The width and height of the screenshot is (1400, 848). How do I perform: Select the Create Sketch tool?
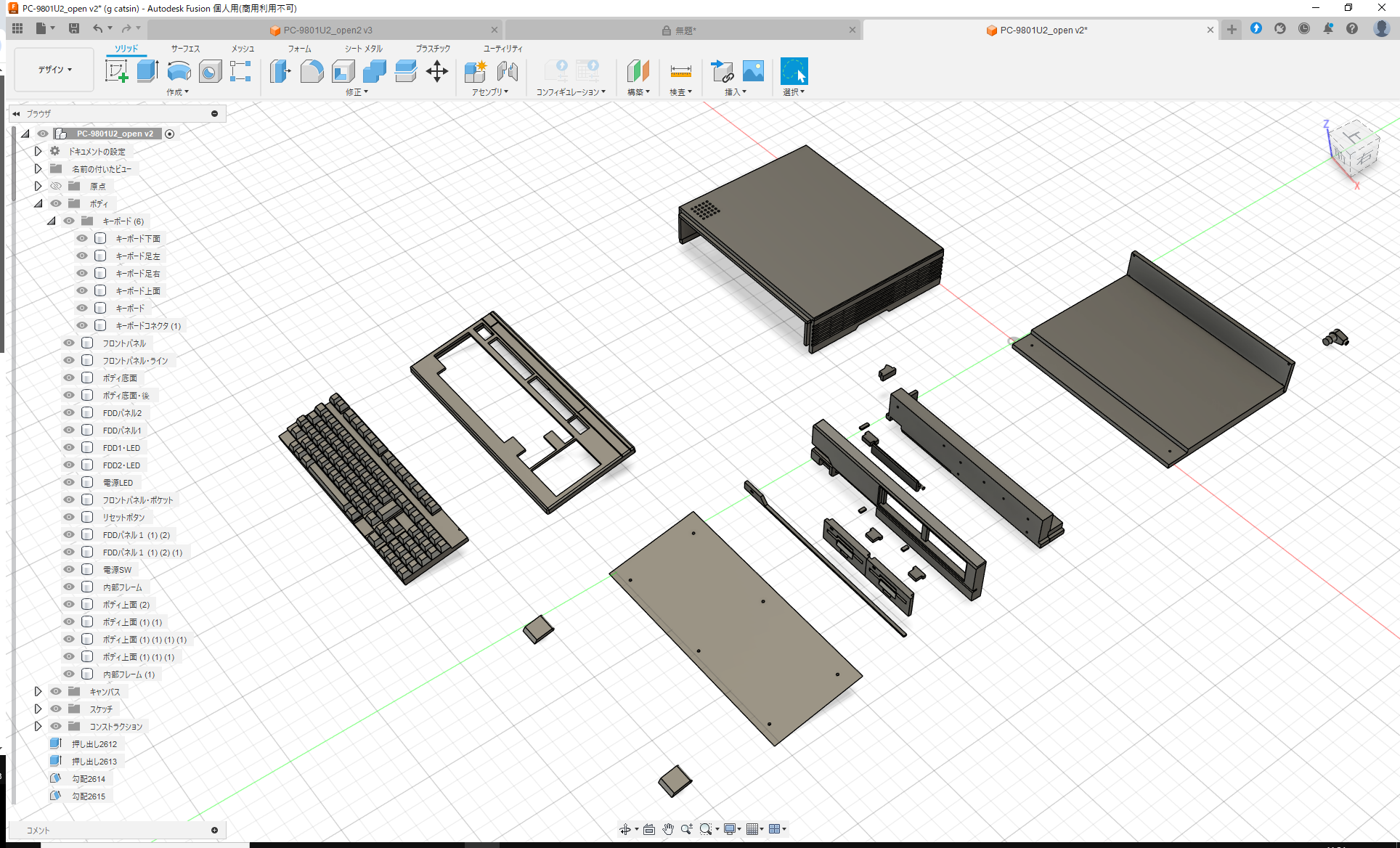point(117,71)
